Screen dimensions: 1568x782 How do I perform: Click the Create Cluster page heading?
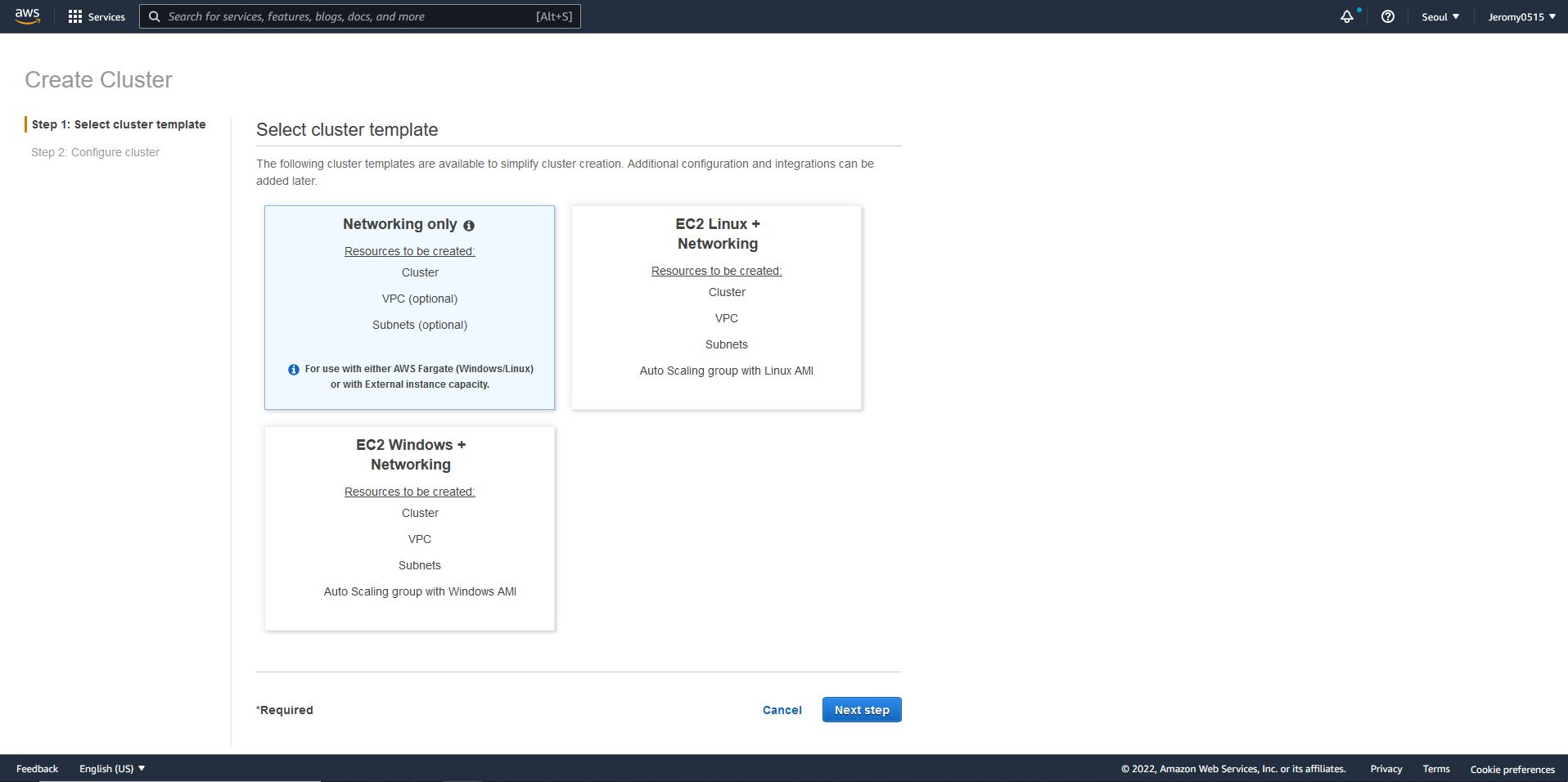(98, 79)
